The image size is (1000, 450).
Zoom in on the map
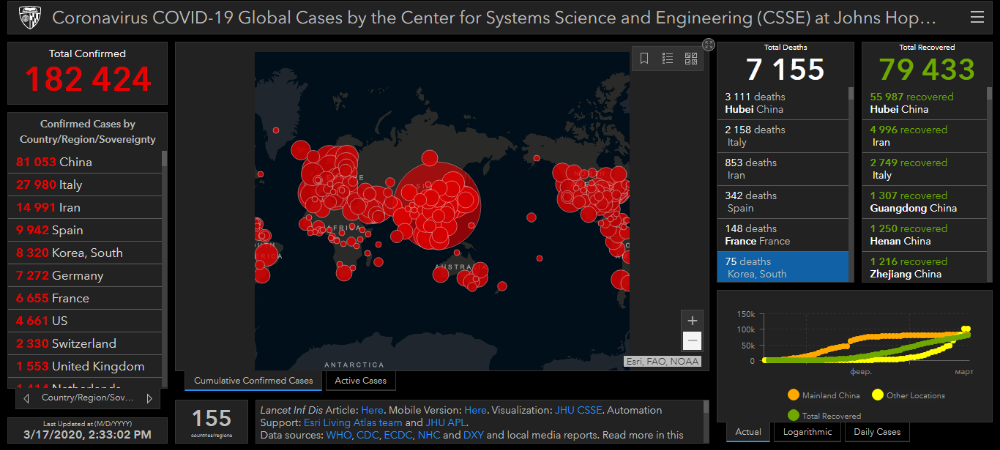tap(692, 321)
